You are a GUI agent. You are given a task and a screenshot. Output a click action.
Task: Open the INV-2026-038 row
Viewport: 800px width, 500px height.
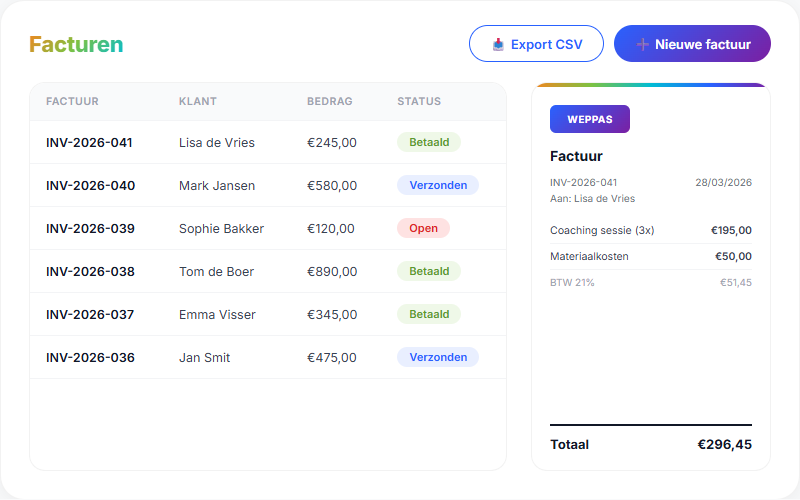90,272
